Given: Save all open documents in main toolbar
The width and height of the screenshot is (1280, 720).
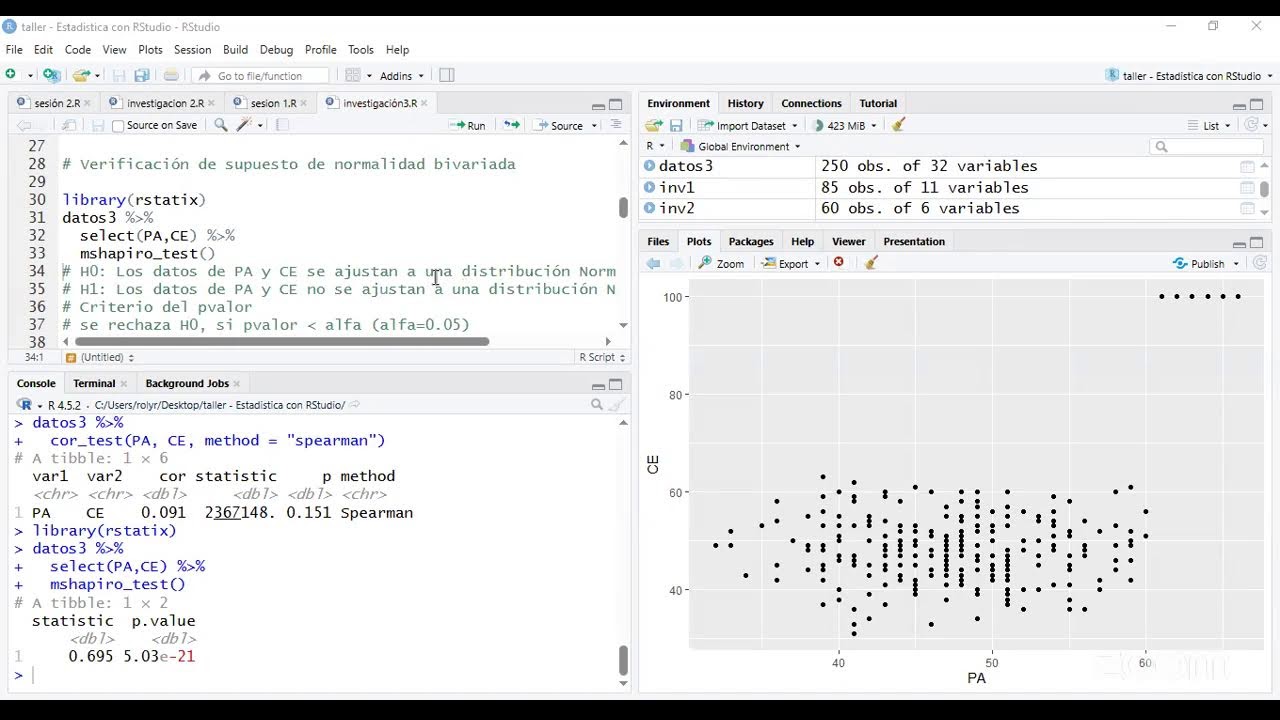Looking at the screenshot, I should click(x=142, y=75).
